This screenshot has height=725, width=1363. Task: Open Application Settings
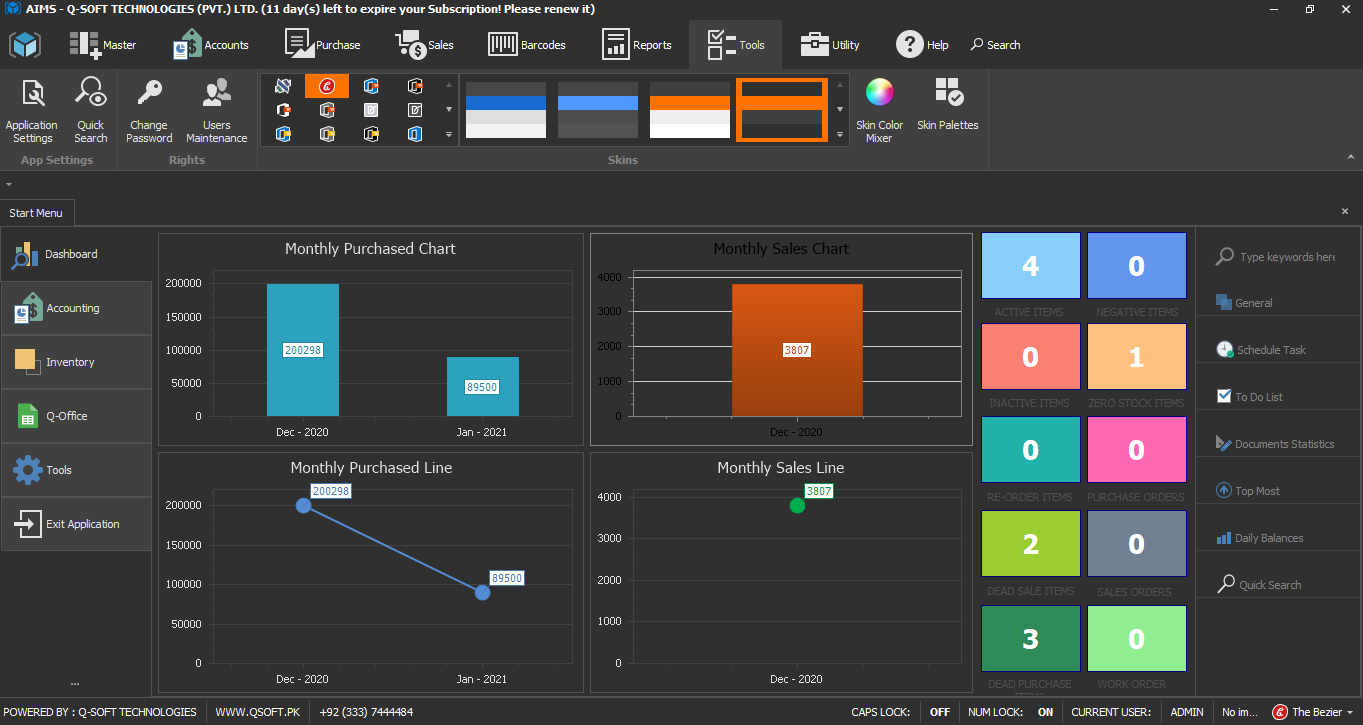click(x=32, y=111)
